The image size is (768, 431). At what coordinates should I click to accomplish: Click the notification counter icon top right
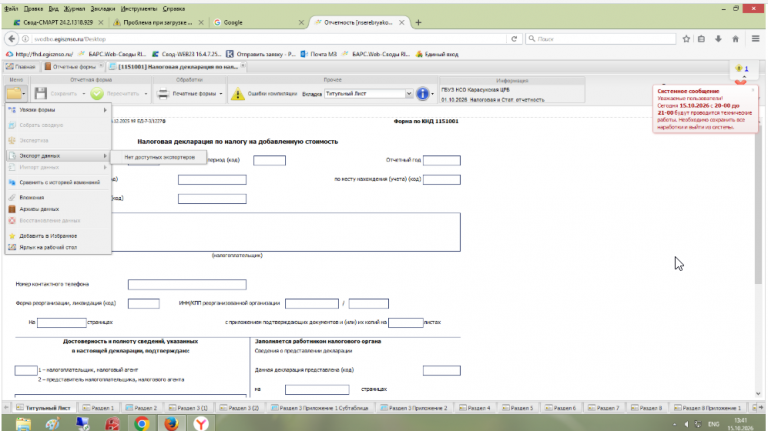(742, 69)
